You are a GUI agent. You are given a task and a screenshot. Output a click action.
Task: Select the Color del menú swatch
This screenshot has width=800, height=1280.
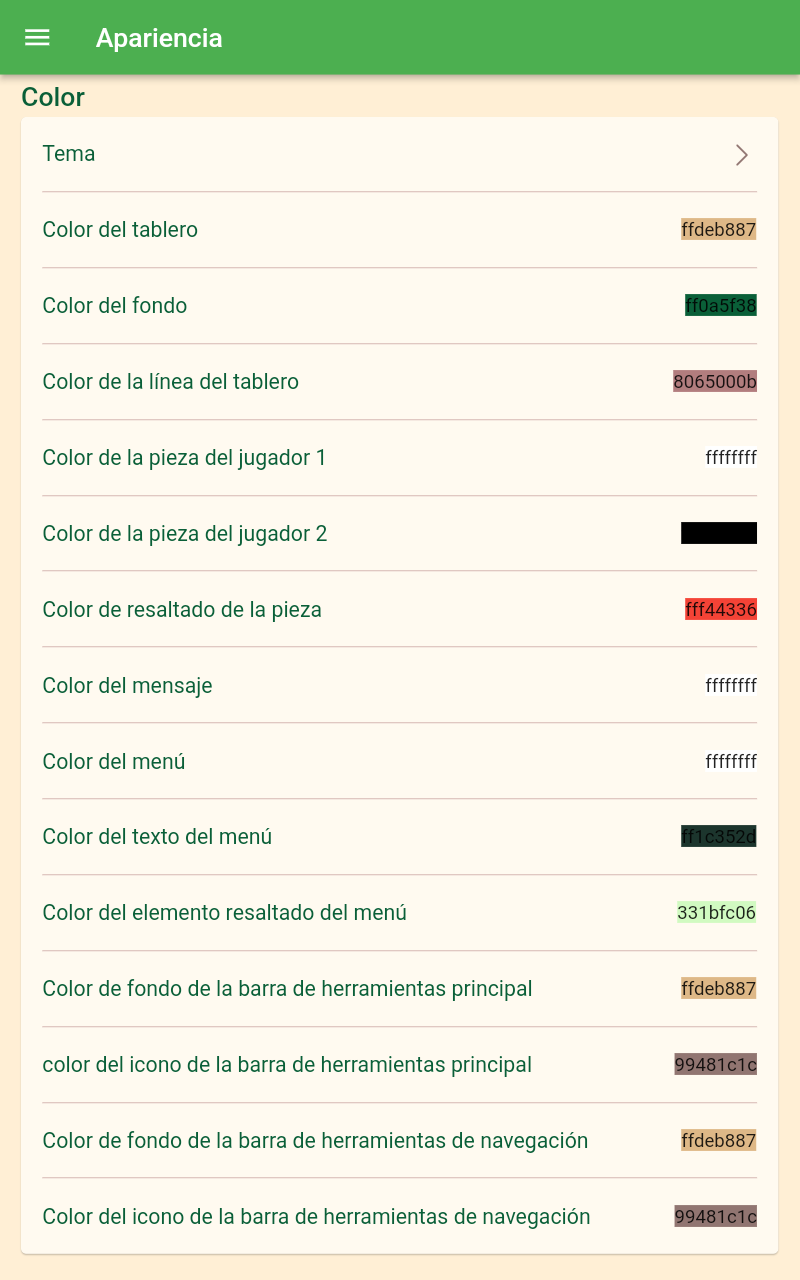coord(730,762)
